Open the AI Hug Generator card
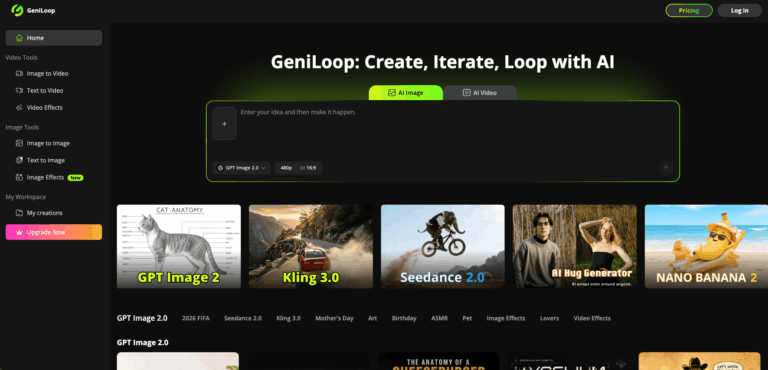Screen dimensions: 768x370 [x=575, y=247]
